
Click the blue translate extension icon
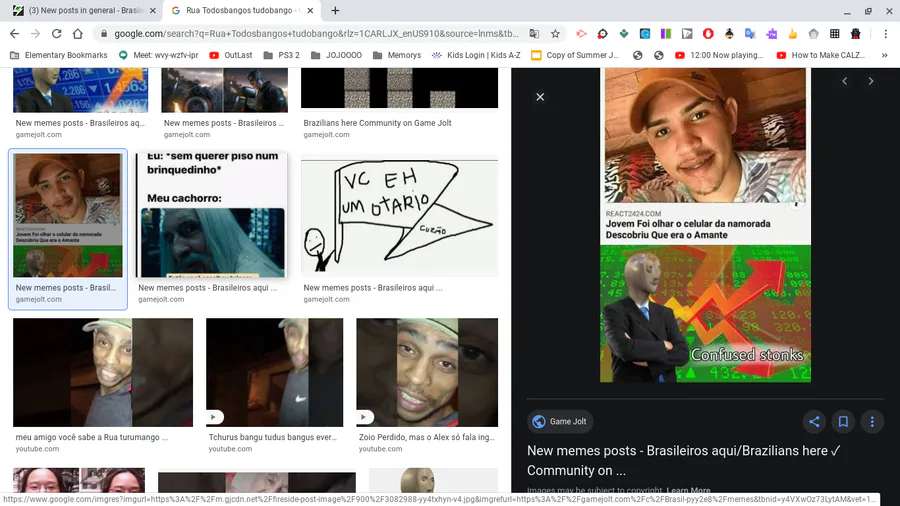(750, 34)
